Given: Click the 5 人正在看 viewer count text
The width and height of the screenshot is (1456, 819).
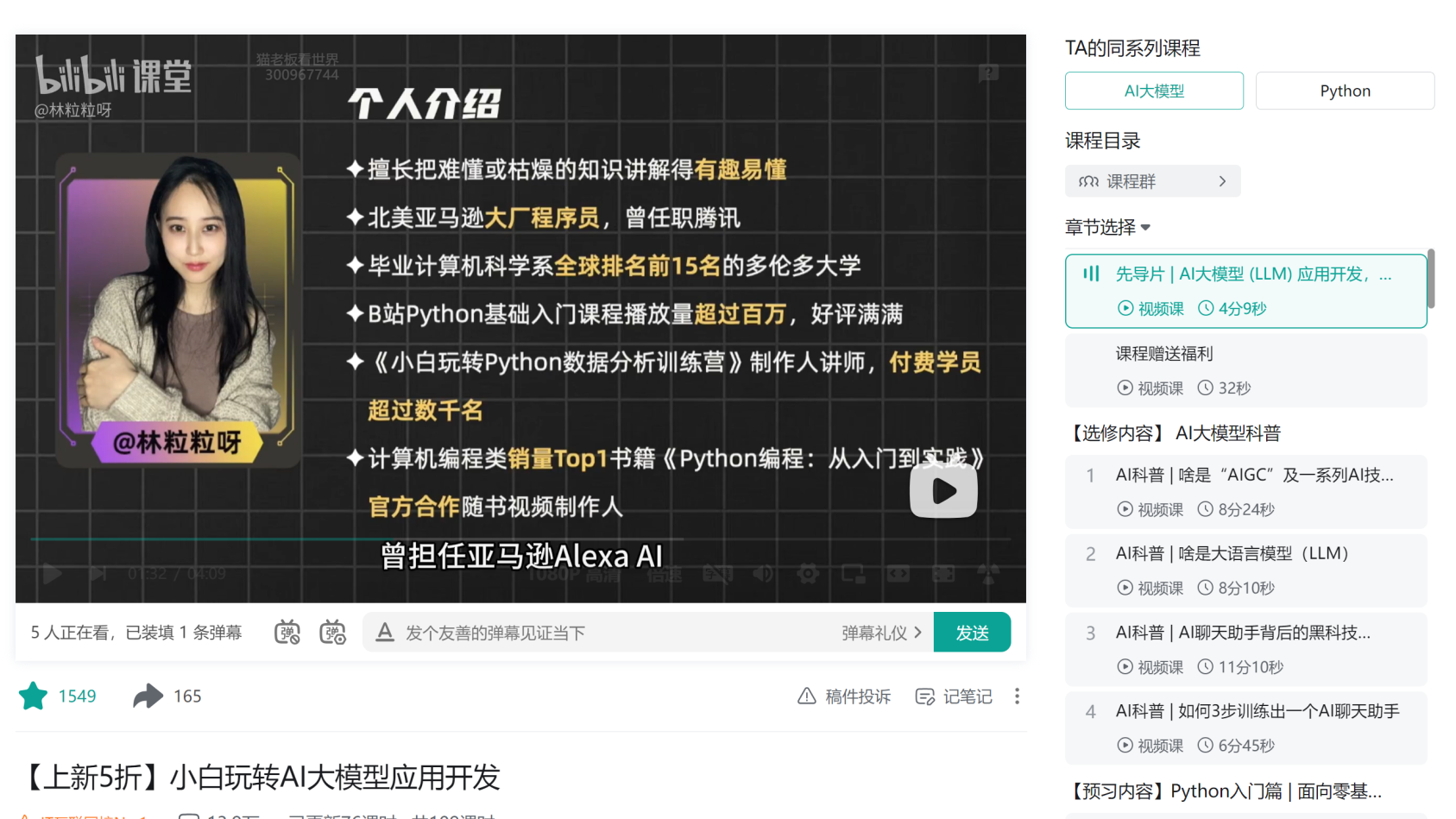Looking at the screenshot, I should click(x=71, y=633).
